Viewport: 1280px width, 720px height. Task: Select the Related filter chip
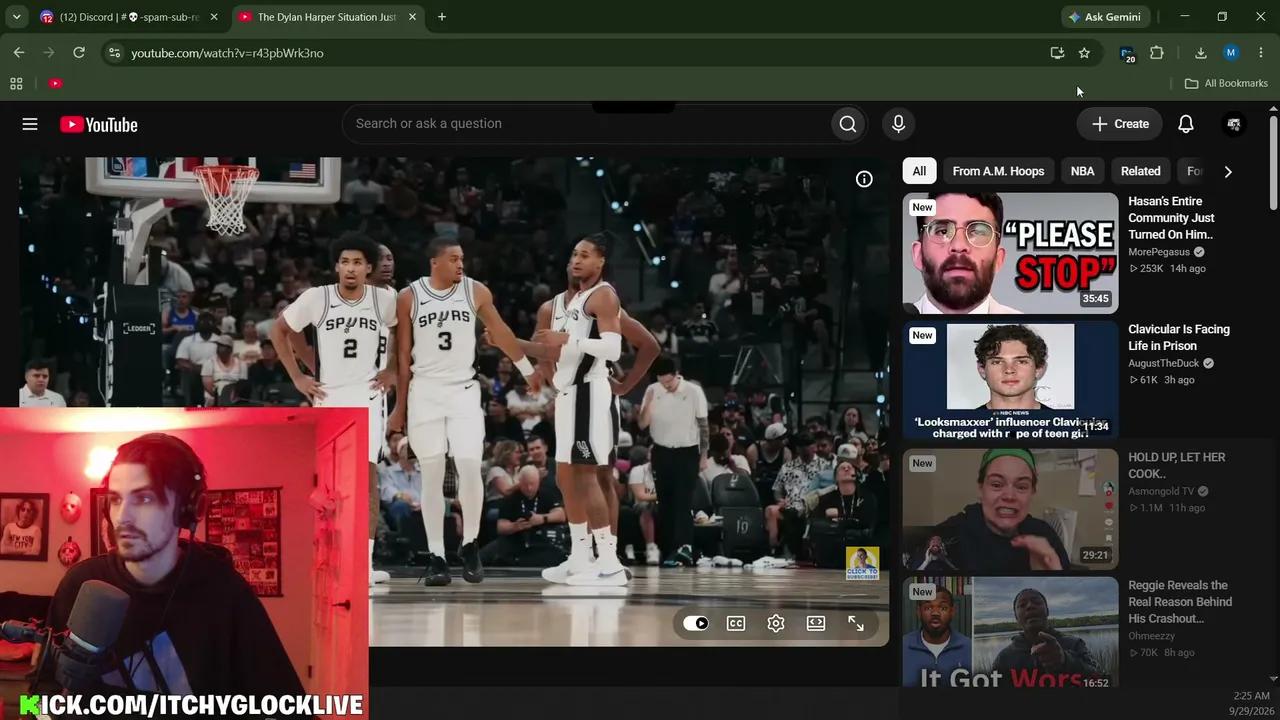pyautogui.click(x=1140, y=171)
